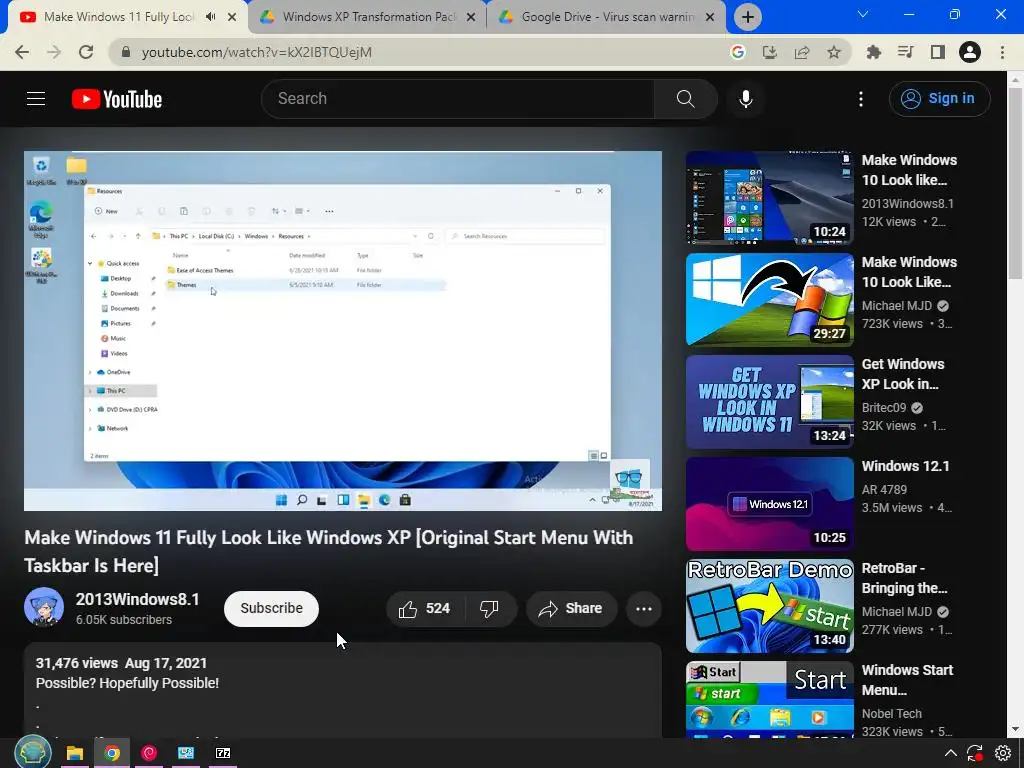
Task: Open 'RetroBar - Bringing the...' title
Action: point(904,578)
